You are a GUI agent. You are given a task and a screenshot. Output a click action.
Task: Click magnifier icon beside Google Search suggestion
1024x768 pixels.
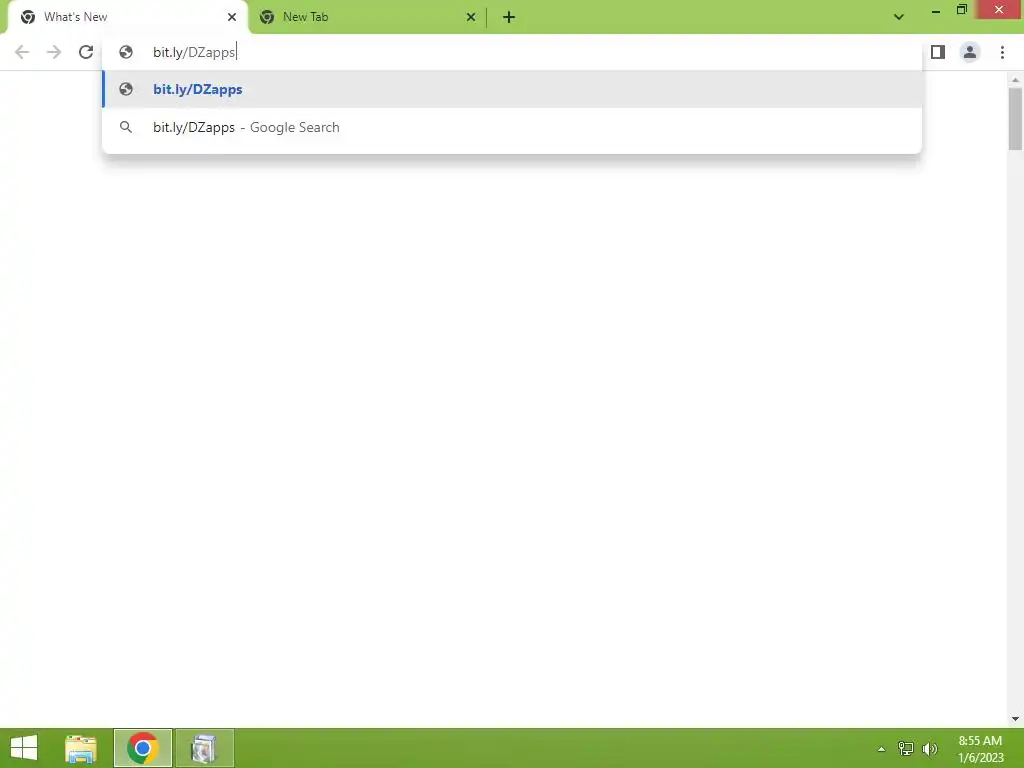click(126, 127)
